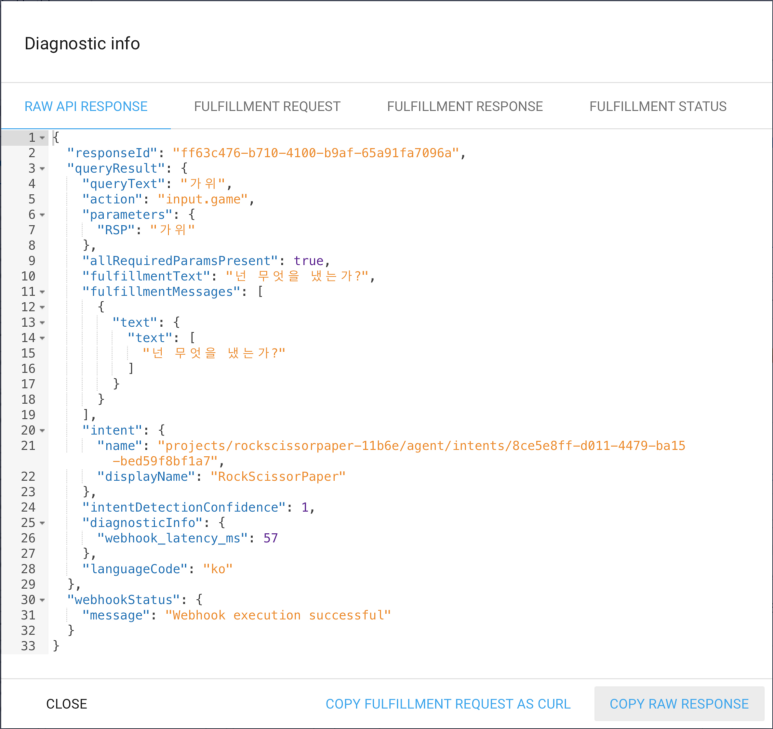Click the RockScissorPaper displayName value
773x729 pixels.
click(270, 476)
